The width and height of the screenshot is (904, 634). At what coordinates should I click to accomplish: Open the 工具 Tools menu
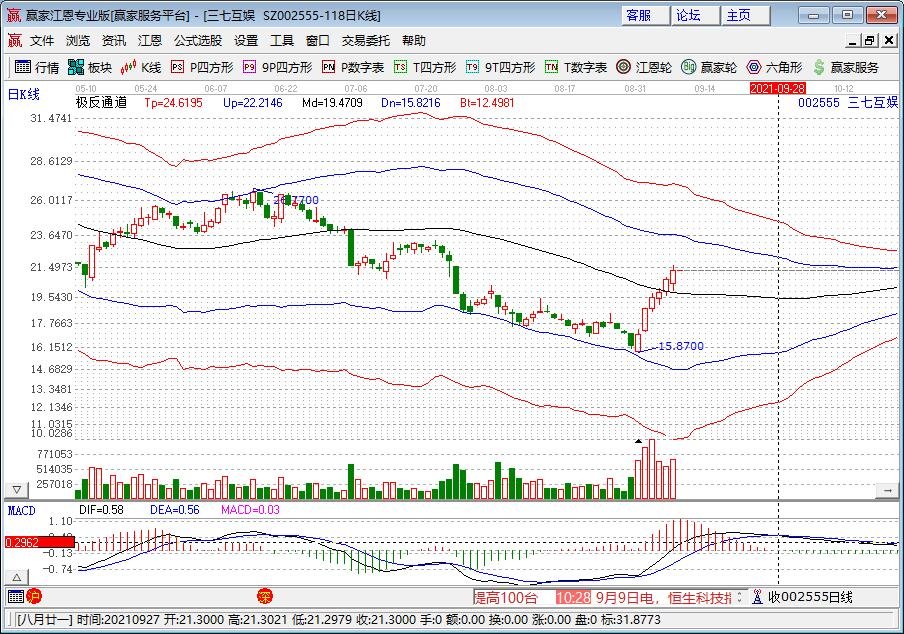point(281,40)
